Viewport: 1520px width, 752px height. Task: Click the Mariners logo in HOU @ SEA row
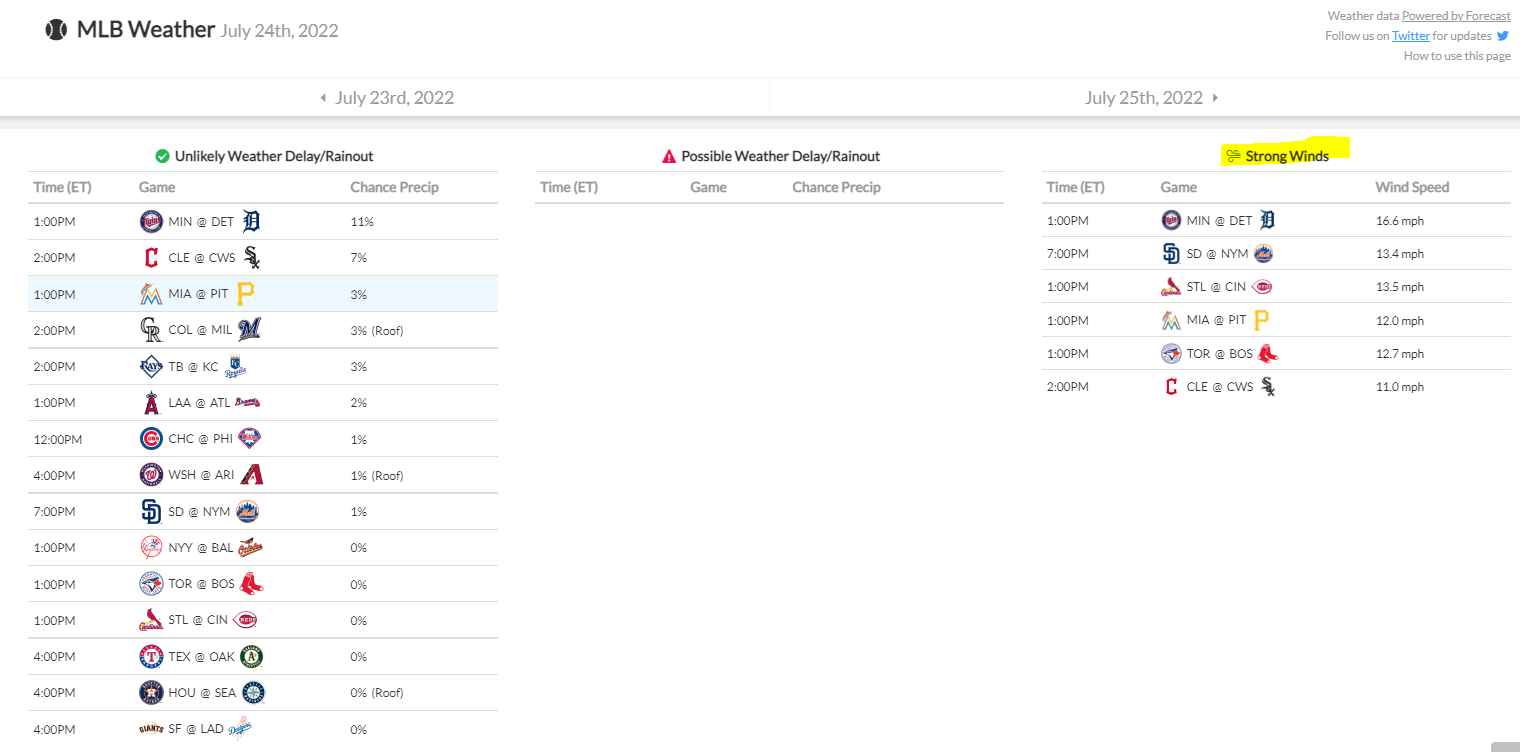[x=254, y=693]
